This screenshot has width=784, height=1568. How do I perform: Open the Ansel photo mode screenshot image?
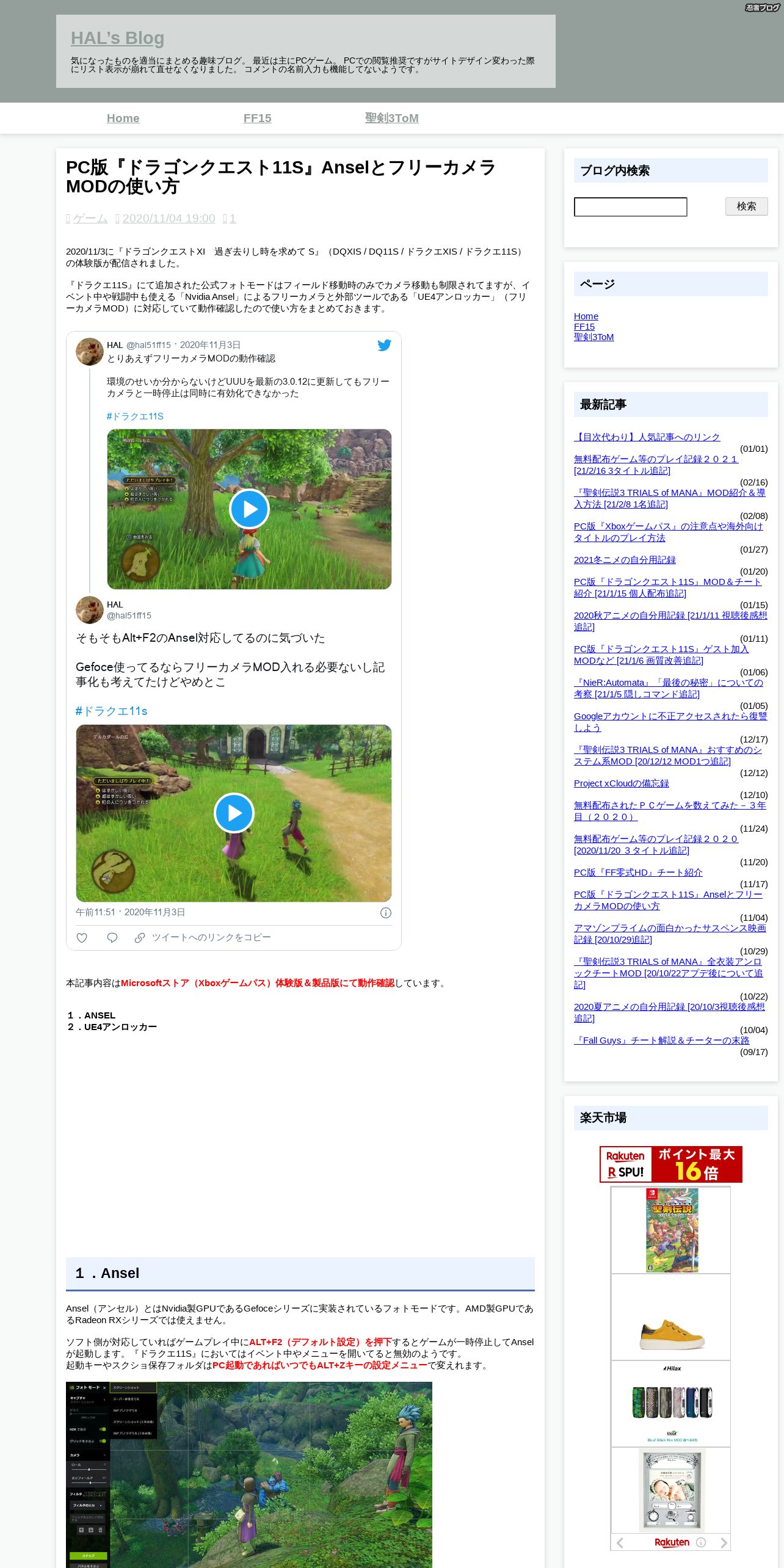(x=249, y=1475)
